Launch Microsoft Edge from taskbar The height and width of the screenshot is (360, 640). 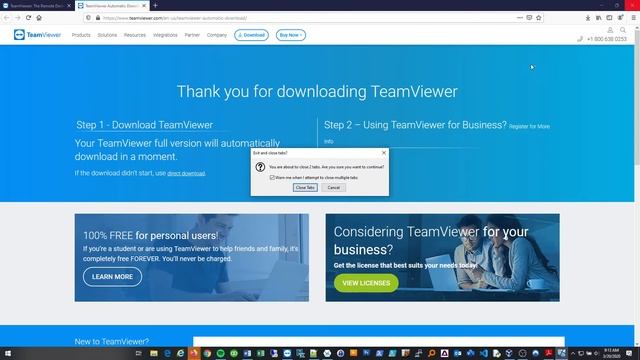tap(167, 353)
